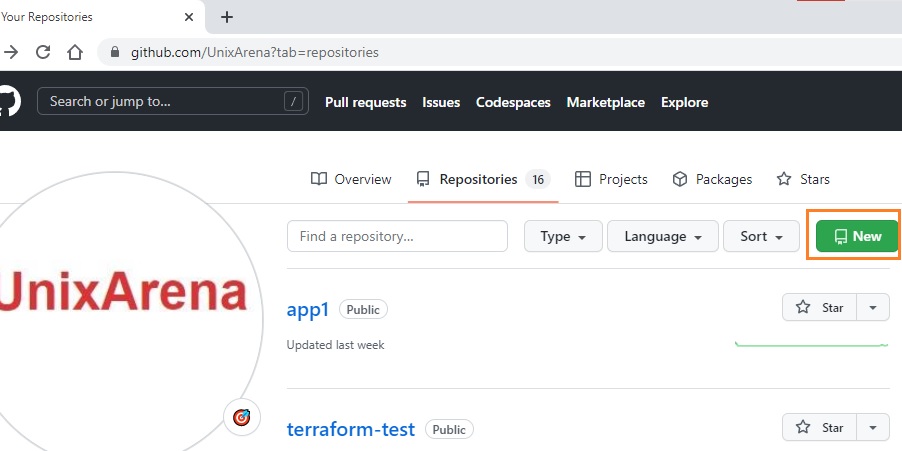Switch to the Projects tab
The height and width of the screenshot is (451, 902).
[x=611, y=179]
